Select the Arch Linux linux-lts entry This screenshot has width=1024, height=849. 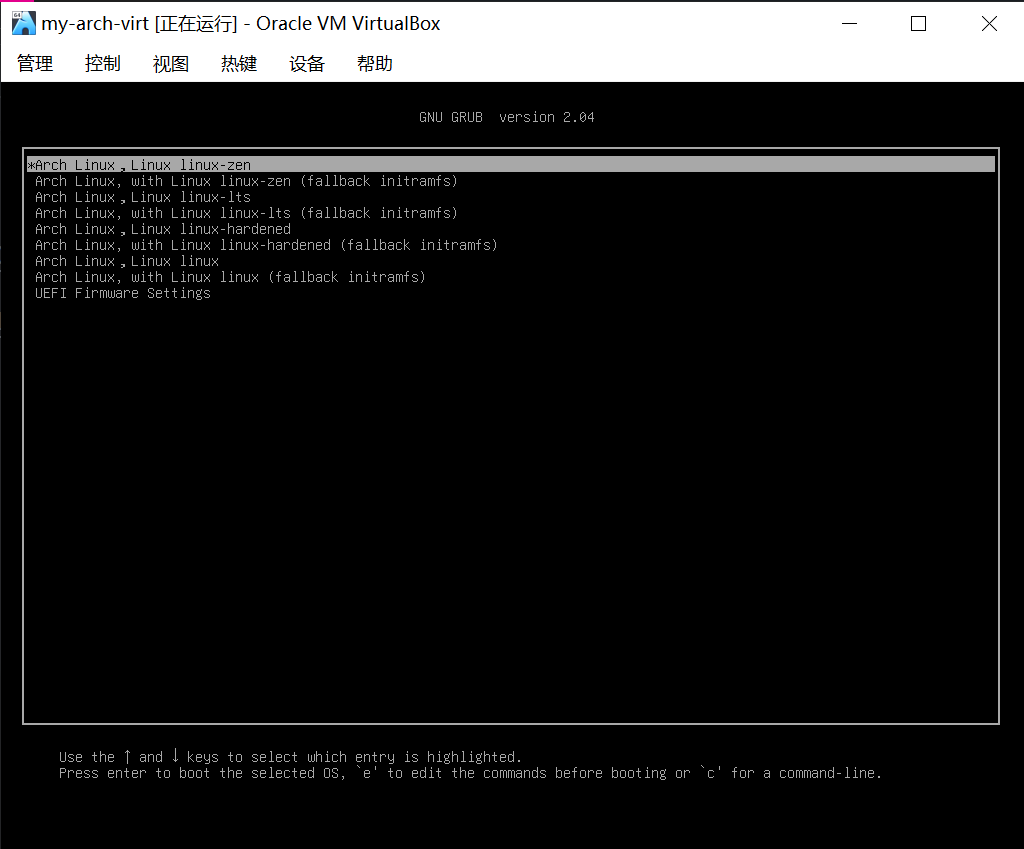click(142, 196)
